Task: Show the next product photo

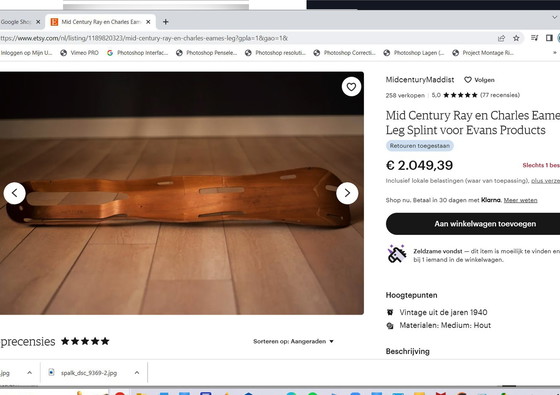Action: (x=347, y=193)
